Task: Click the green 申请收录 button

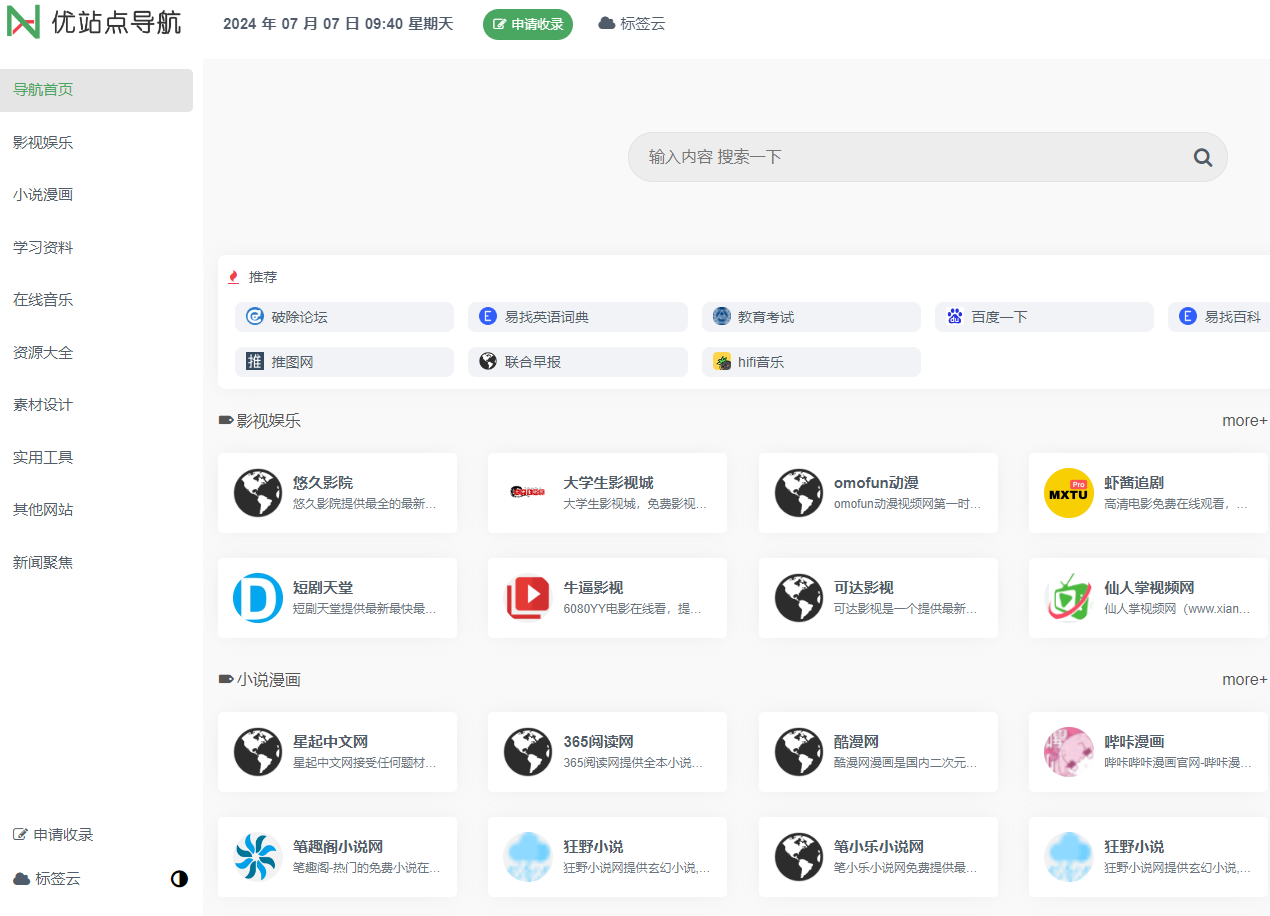Action: pos(528,24)
